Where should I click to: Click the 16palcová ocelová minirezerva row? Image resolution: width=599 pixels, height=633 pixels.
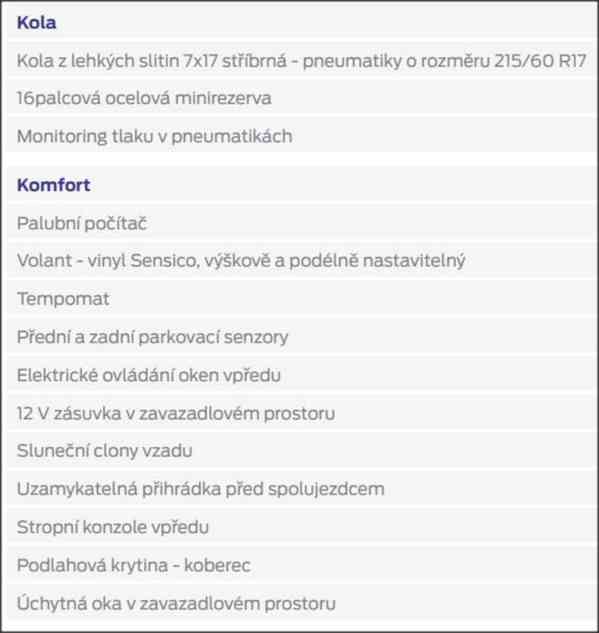[x=301, y=98]
